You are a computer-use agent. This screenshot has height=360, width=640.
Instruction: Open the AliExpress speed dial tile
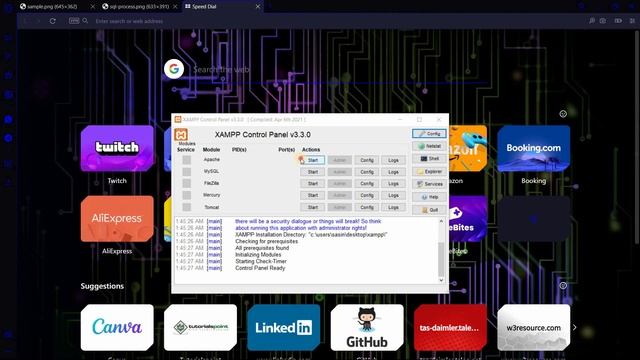click(117, 219)
